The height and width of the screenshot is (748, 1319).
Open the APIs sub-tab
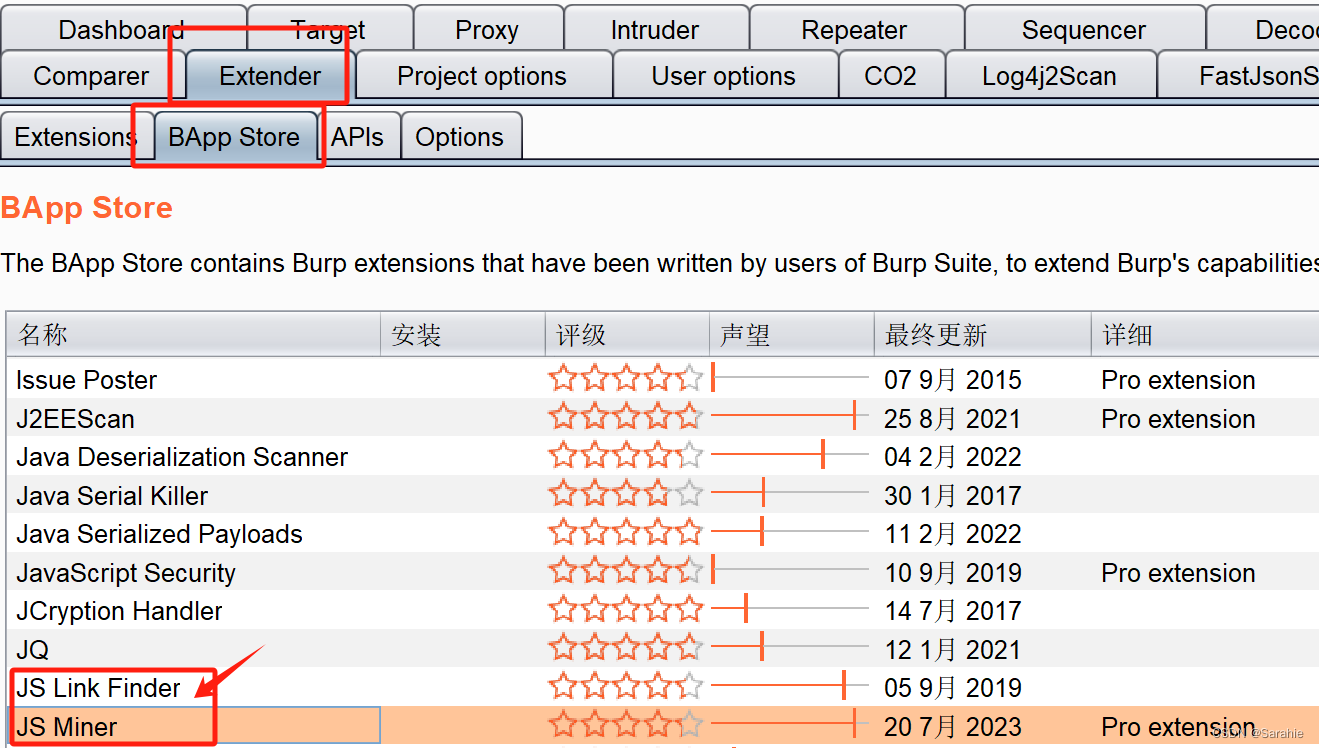pyautogui.click(x=358, y=136)
